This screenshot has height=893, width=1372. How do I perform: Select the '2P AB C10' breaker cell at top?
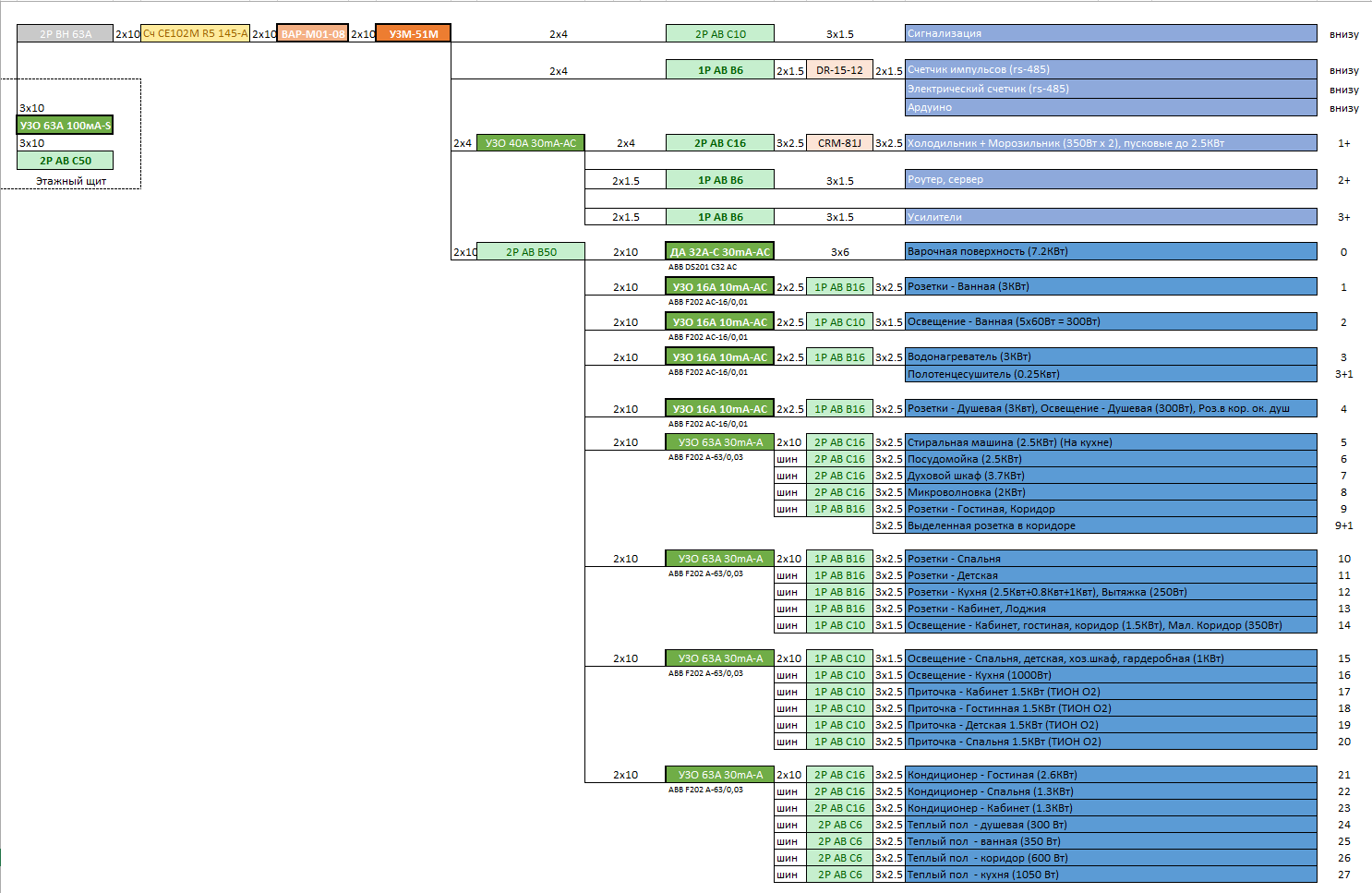tap(720, 33)
